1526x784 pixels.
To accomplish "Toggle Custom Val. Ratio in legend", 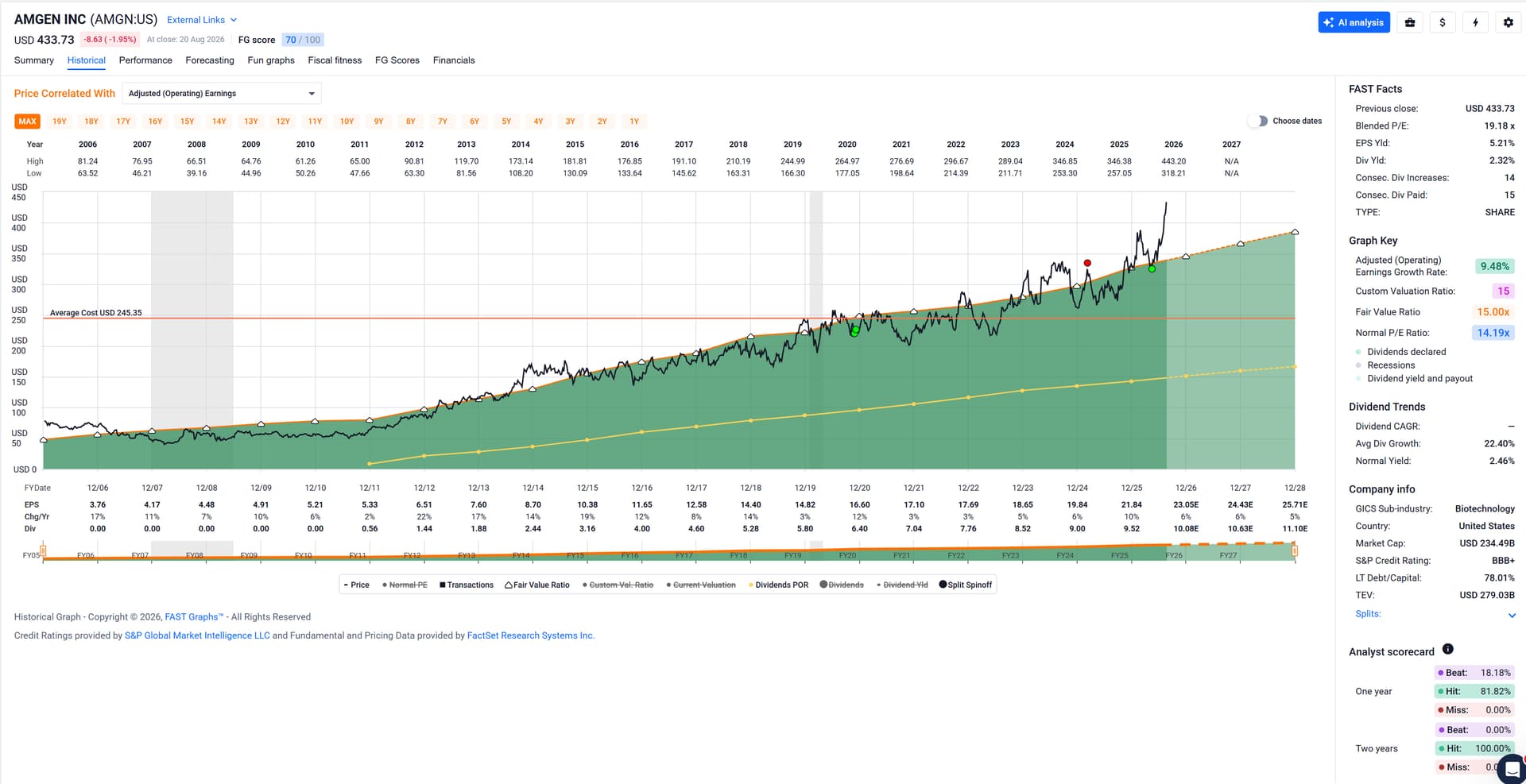I will tap(618, 585).
